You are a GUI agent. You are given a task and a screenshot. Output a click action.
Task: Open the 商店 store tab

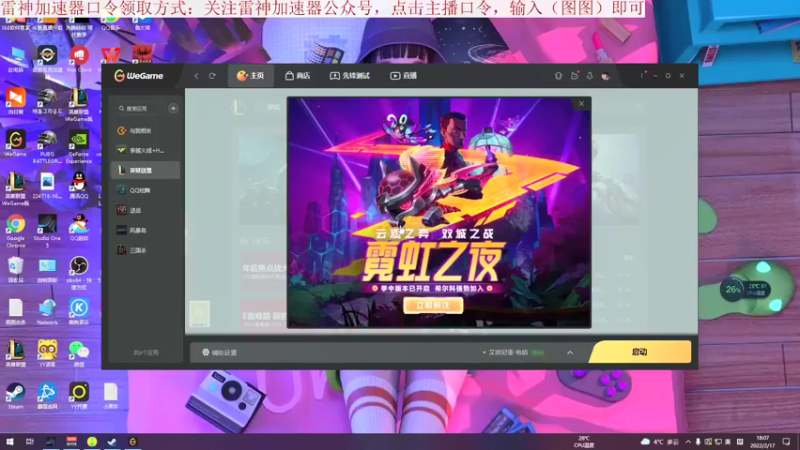click(x=297, y=76)
